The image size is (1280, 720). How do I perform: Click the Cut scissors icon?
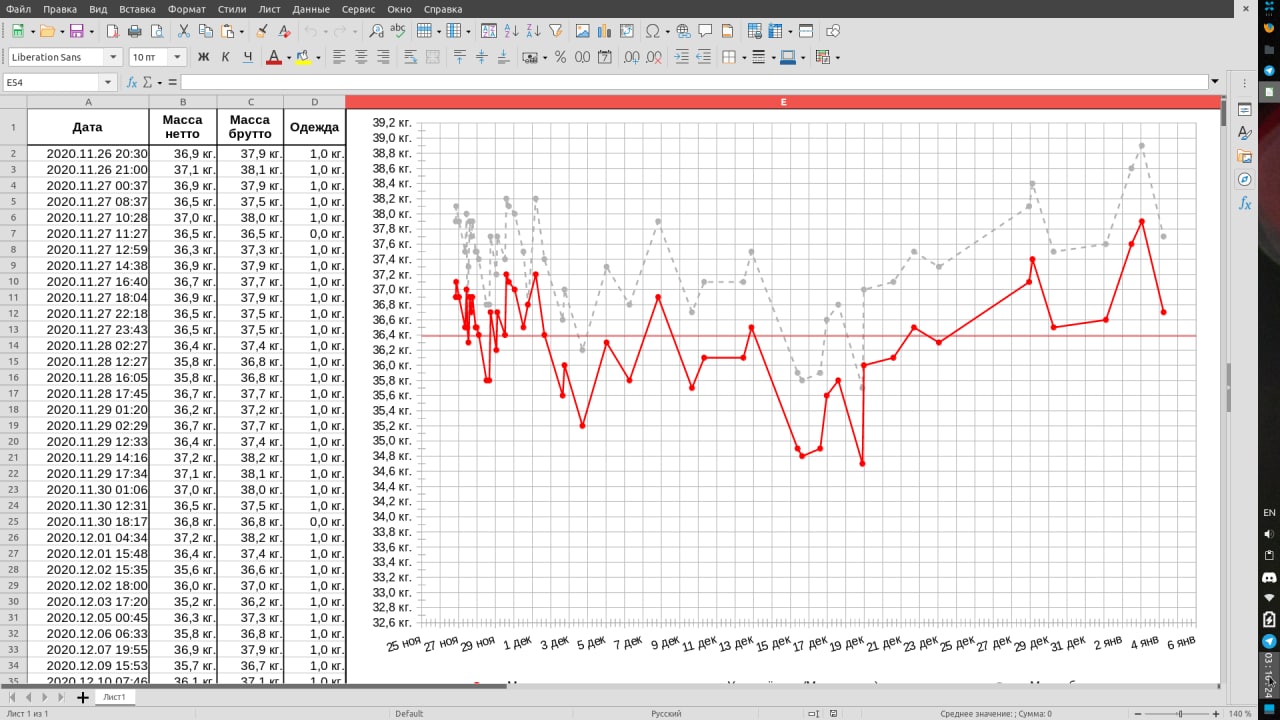click(x=184, y=31)
